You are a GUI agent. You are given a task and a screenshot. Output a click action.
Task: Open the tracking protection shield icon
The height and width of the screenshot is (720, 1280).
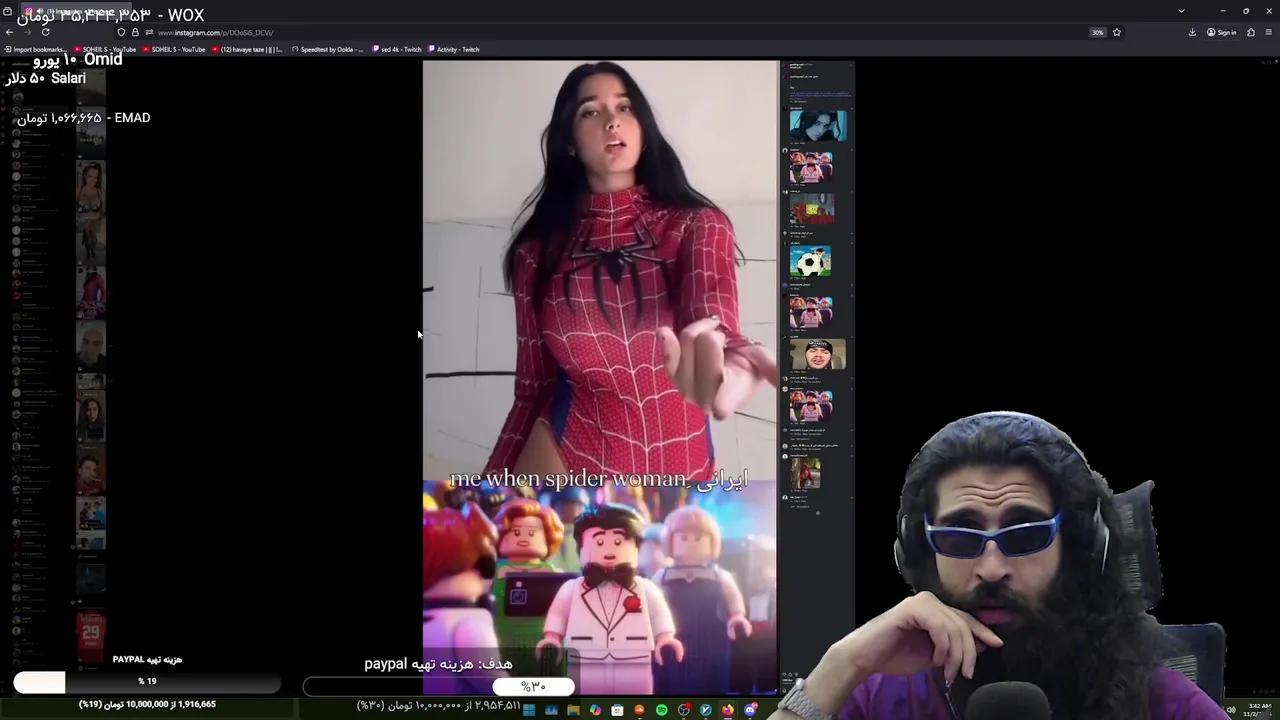tap(121, 32)
